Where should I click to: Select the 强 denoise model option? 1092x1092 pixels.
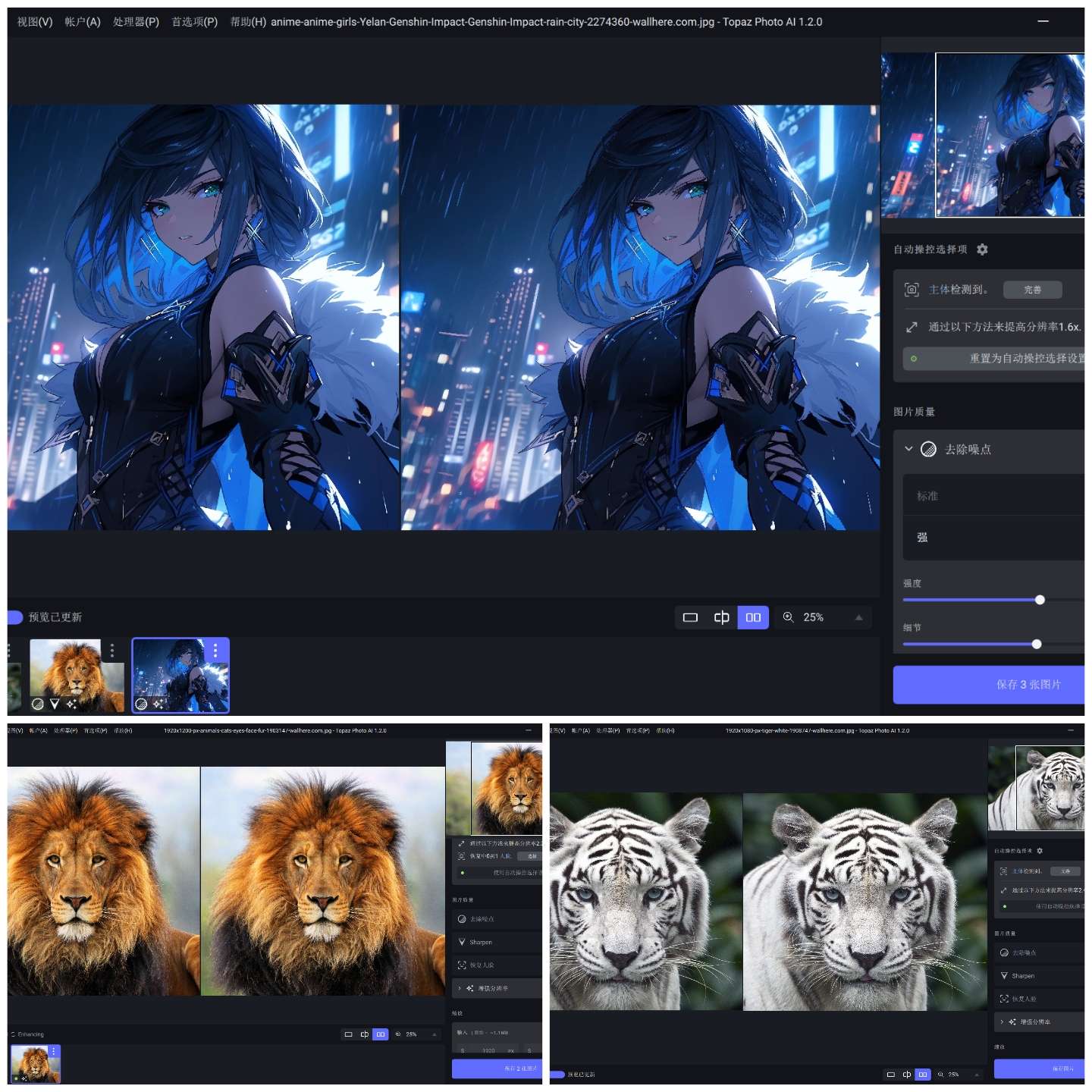[993, 538]
